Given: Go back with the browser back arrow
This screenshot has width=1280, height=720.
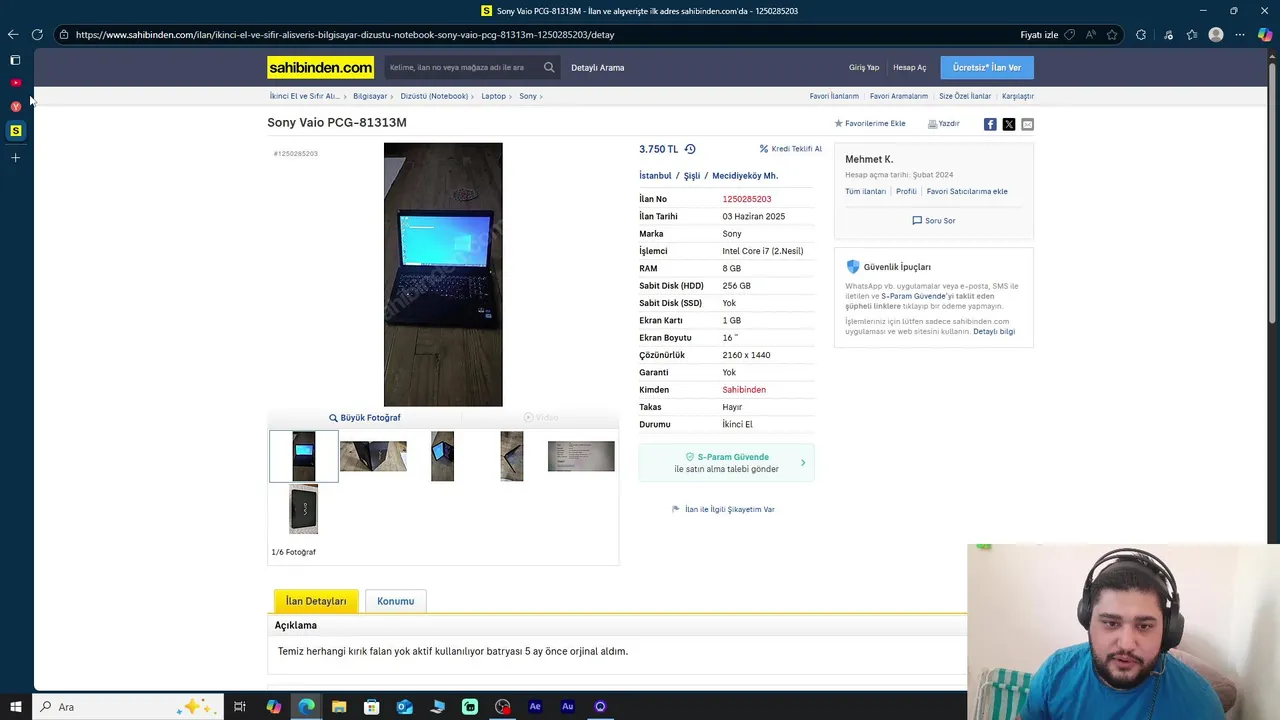Looking at the screenshot, I should [x=13, y=34].
